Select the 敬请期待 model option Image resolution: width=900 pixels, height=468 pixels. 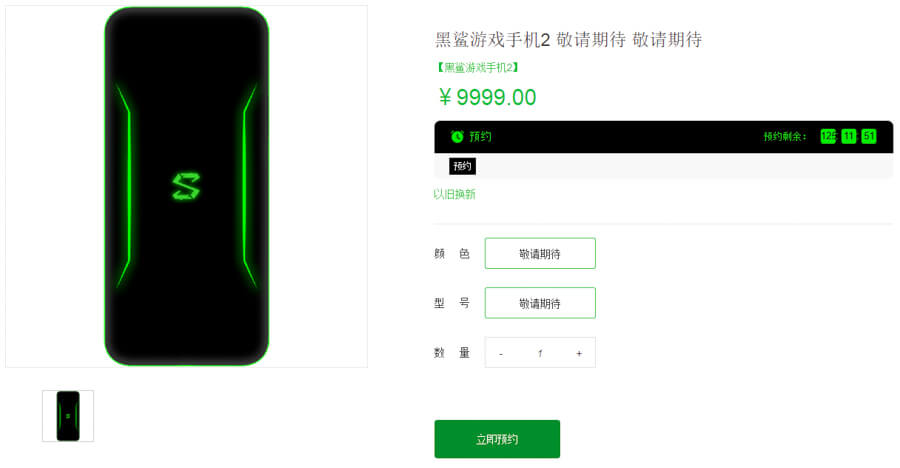tap(540, 303)
